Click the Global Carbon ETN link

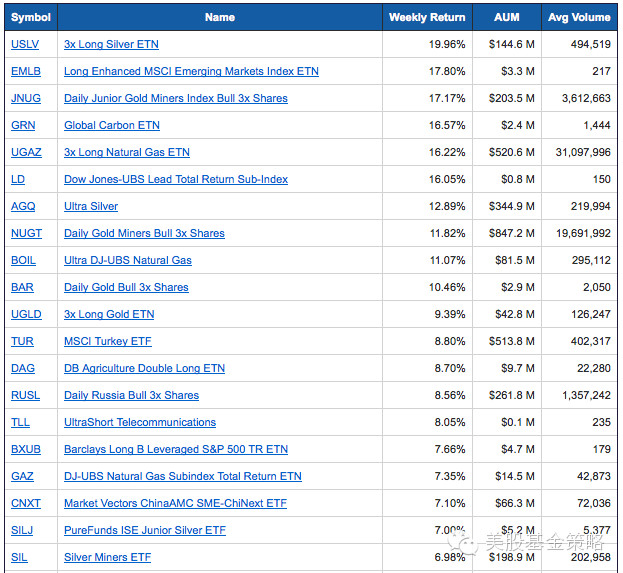[111, 125]
